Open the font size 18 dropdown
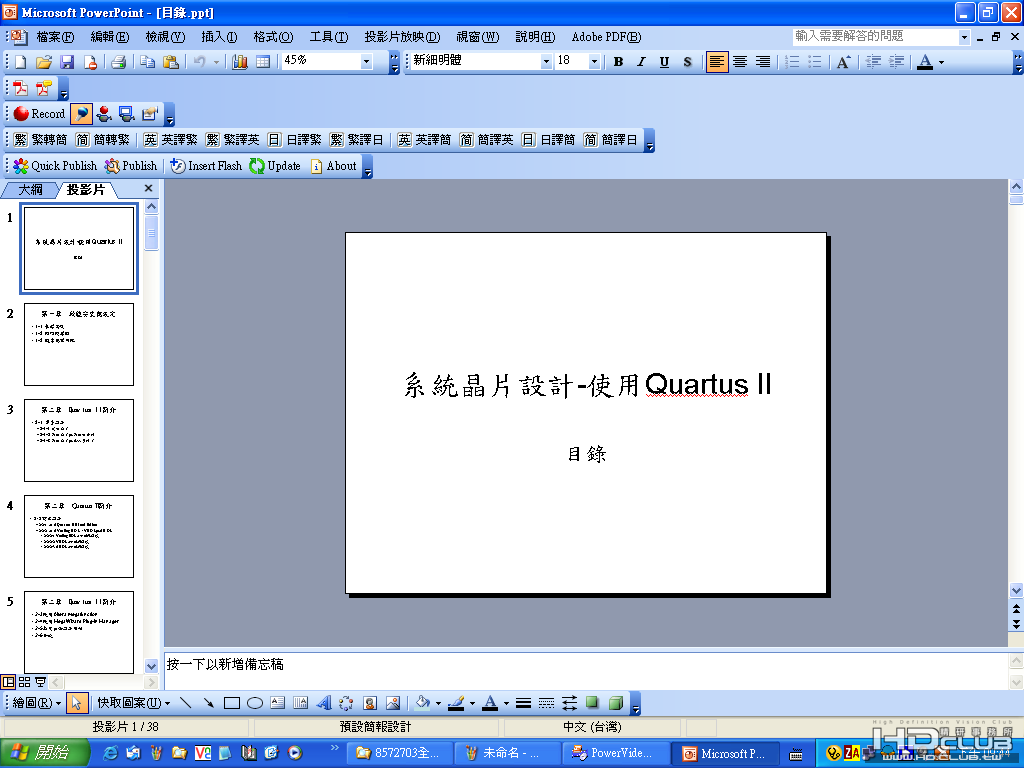Image resolution: width=1024 pixels, height=768 pixels. (x=594, y=62)
